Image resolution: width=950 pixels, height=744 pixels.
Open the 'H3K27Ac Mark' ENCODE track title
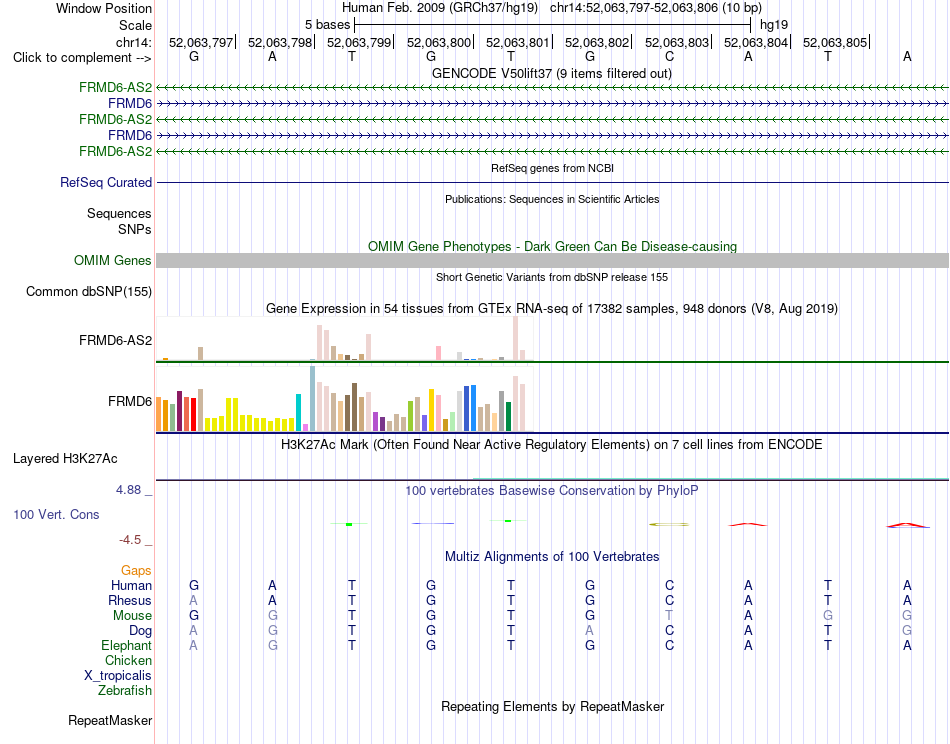pyautogui.click(x=552, y=445)
